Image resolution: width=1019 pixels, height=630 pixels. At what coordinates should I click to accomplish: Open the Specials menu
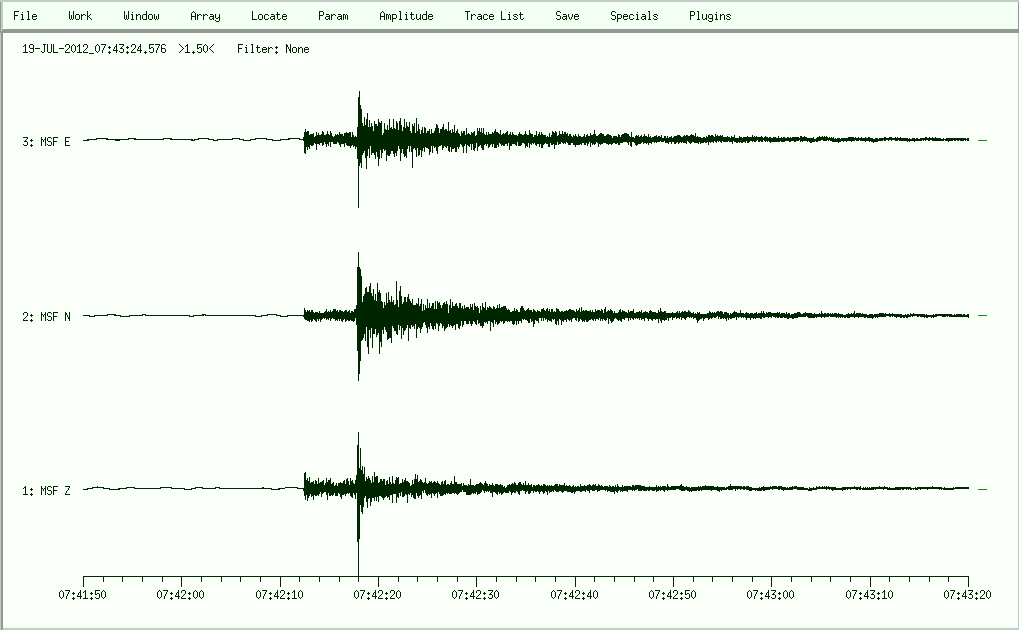634,16
